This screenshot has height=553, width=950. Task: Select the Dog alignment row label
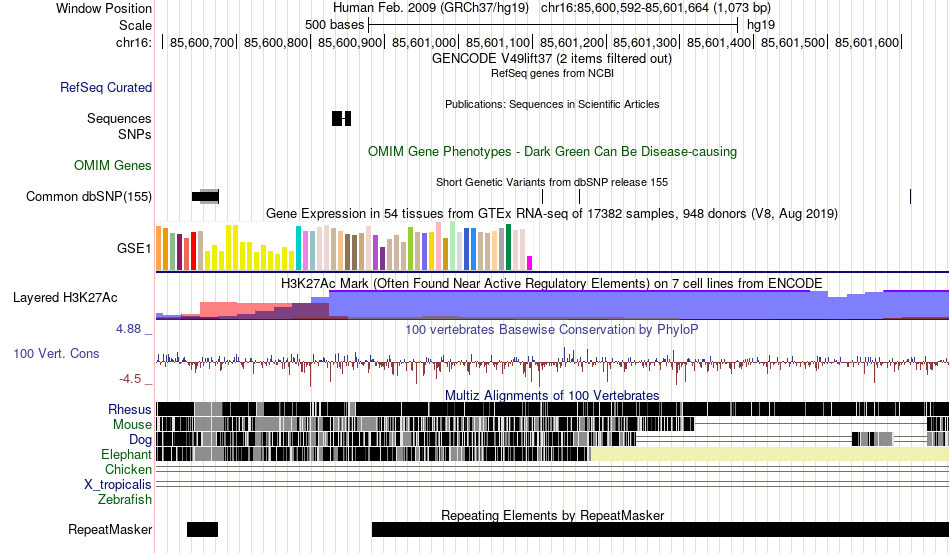coord(140,440)
